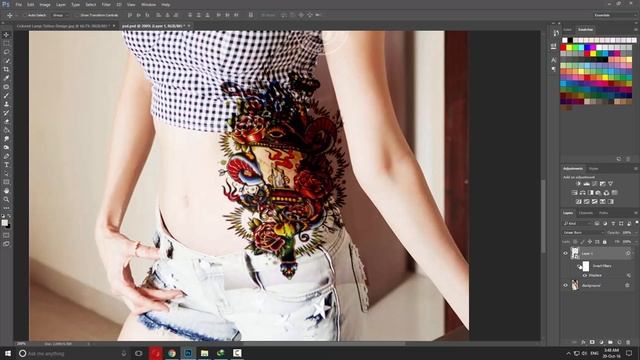Open the collapsed Character panel icon

tap(554, 60)
